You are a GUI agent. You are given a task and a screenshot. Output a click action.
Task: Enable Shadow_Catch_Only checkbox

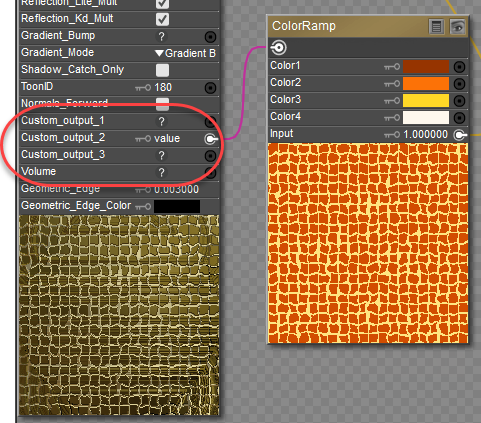[162, 70]
